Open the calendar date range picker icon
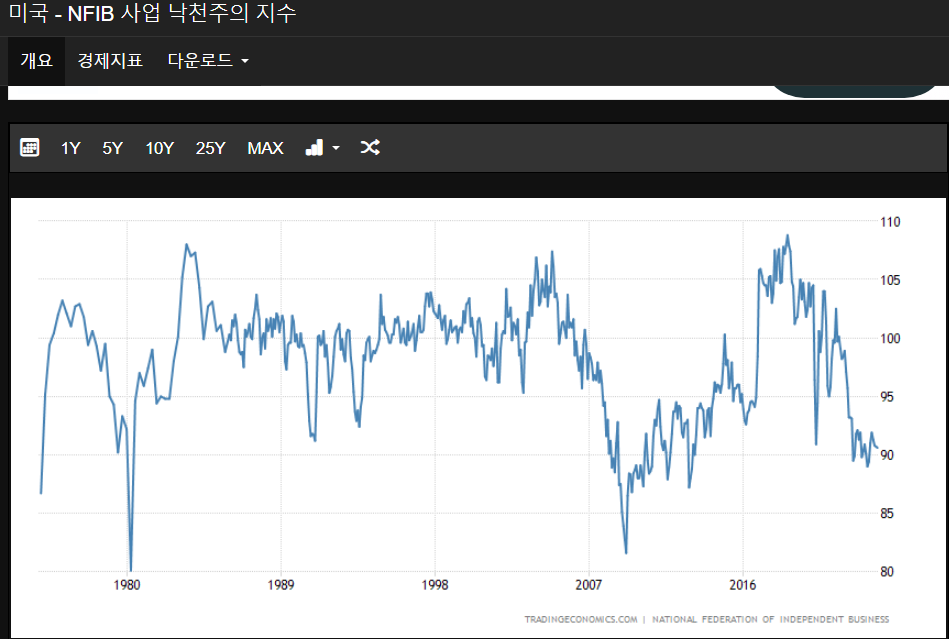The width and height of the screenshot is (949, 639). (30, 148)
